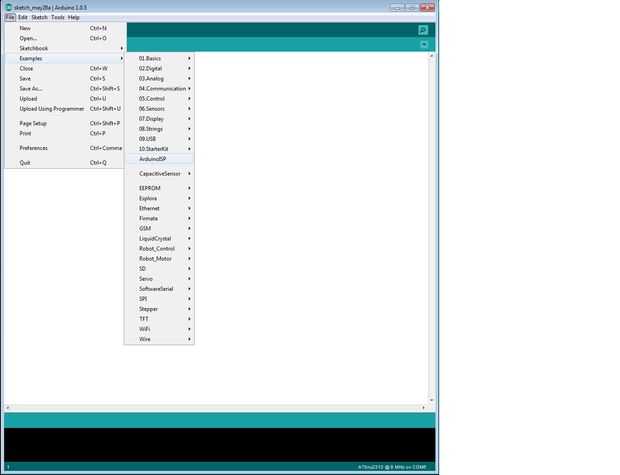Open the Serial Monitor magnifier icon
Screen dimensions: 620x475
[x=423, y=30]
